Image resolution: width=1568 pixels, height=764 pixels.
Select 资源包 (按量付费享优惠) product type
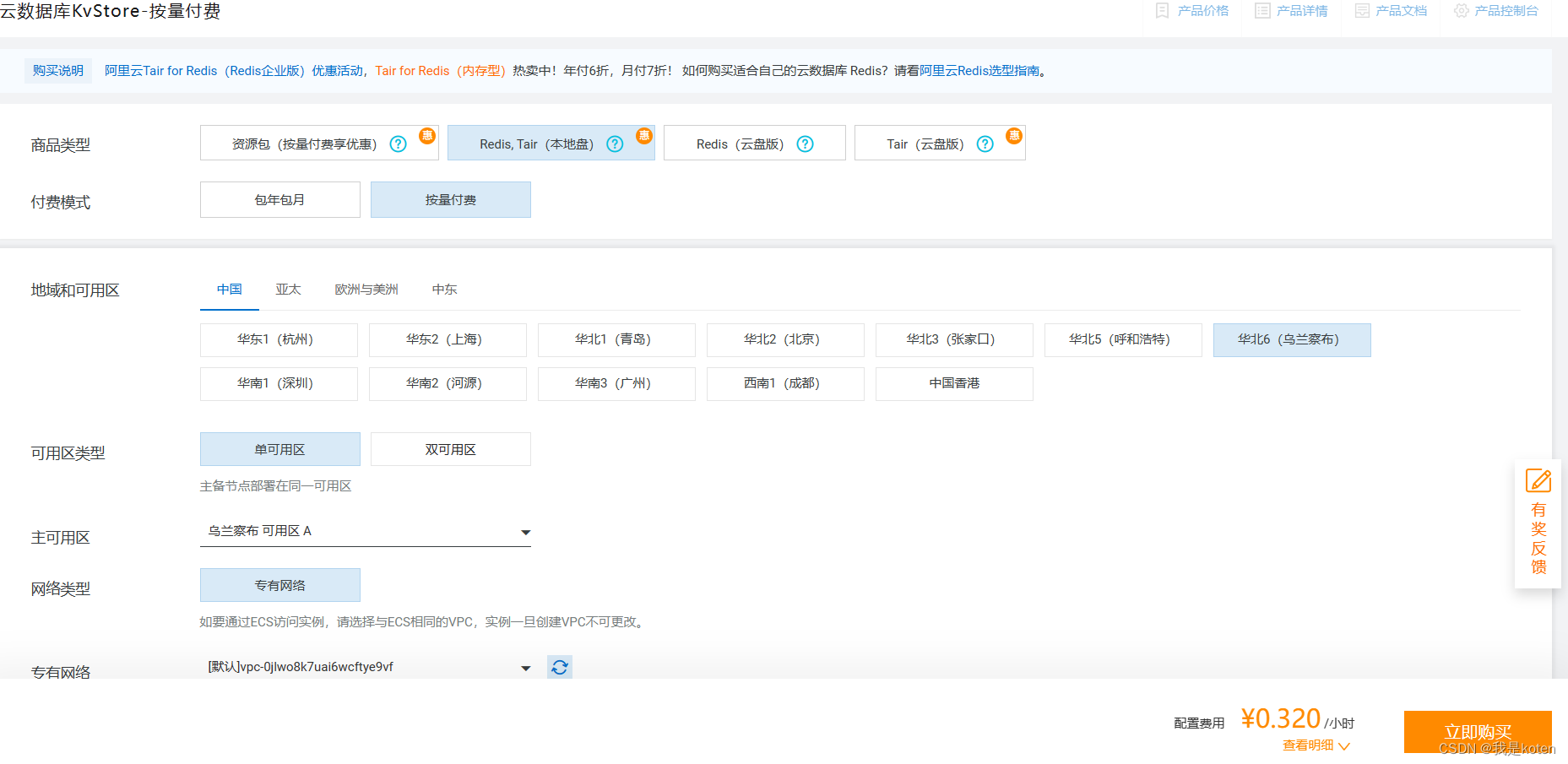(x=319, y=144)
